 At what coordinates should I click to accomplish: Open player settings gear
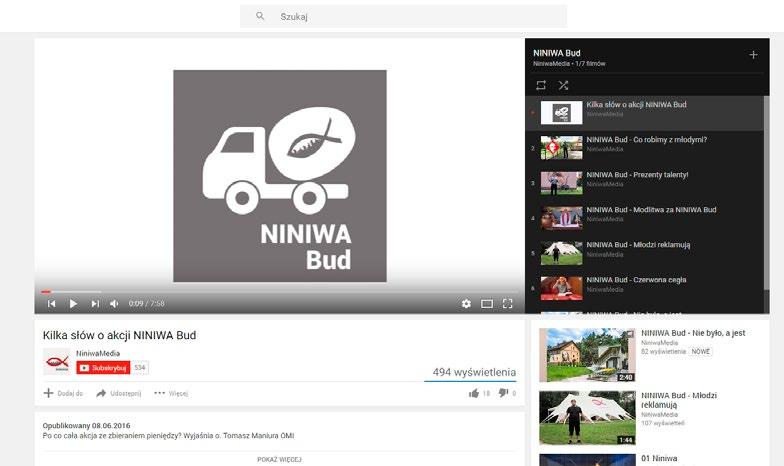pos(466,304)
